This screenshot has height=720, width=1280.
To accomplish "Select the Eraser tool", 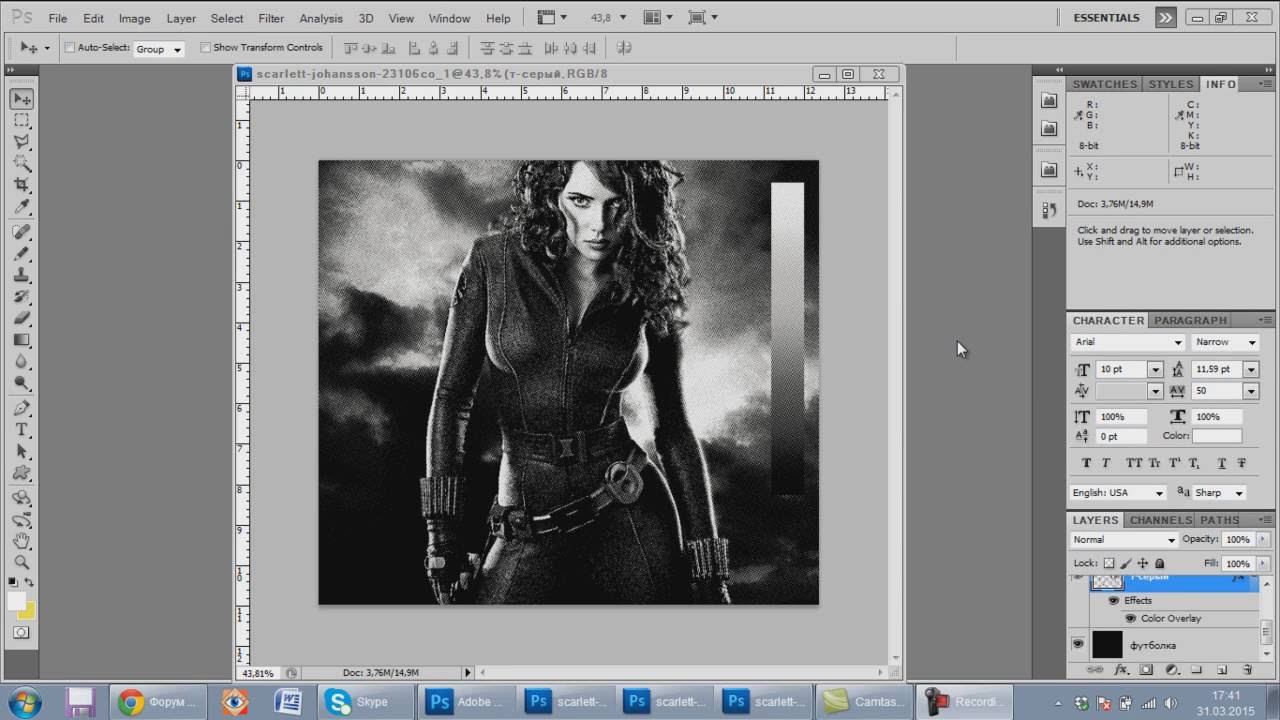I will [22, 318].
